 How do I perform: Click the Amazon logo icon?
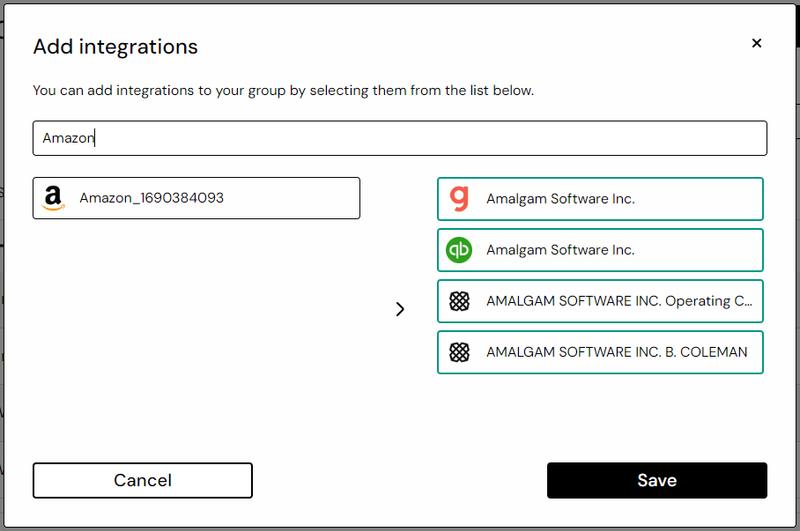pyautogui.click(x=54, y=198)
